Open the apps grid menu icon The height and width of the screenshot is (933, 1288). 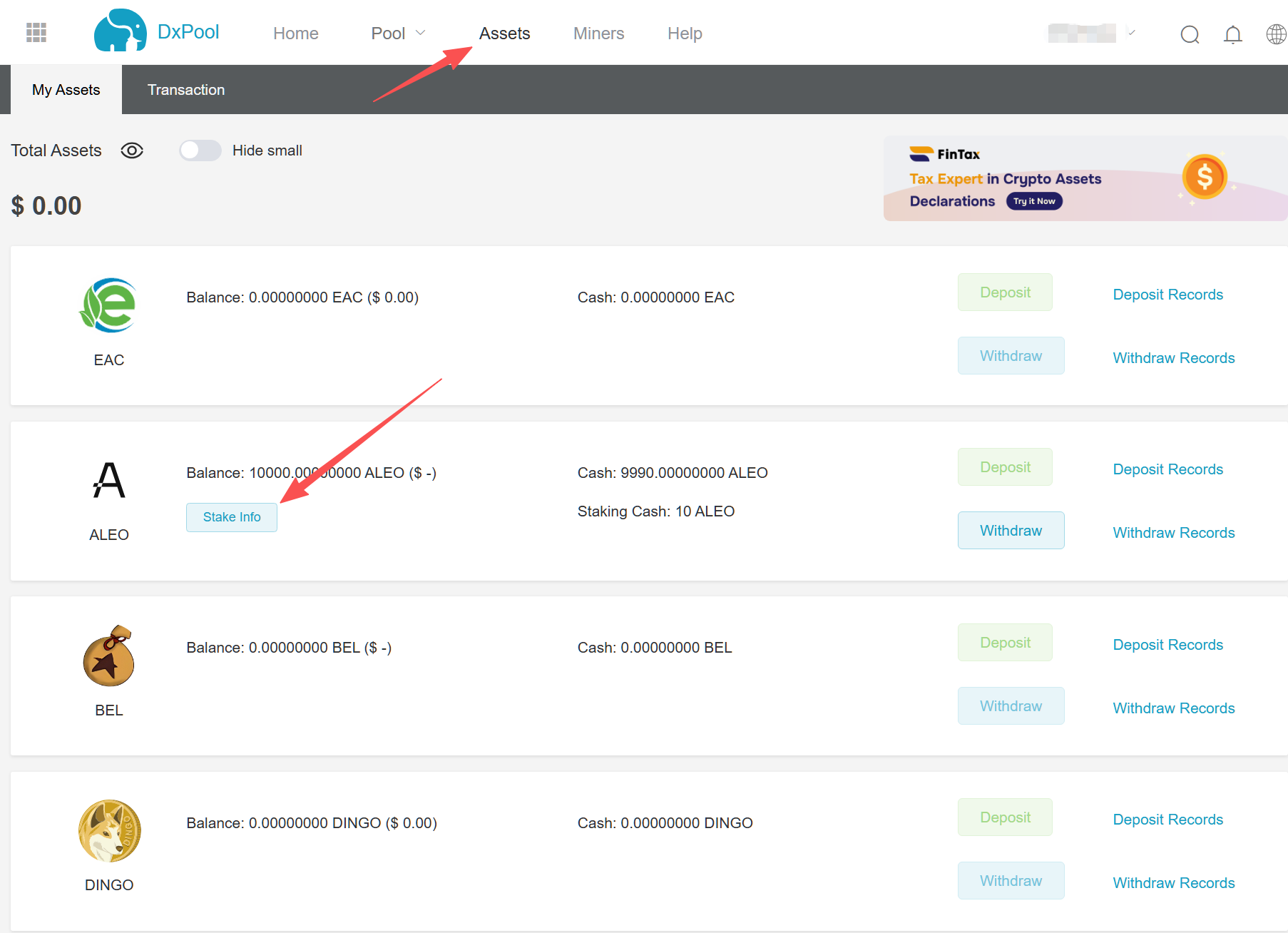[x=36, y=33]
